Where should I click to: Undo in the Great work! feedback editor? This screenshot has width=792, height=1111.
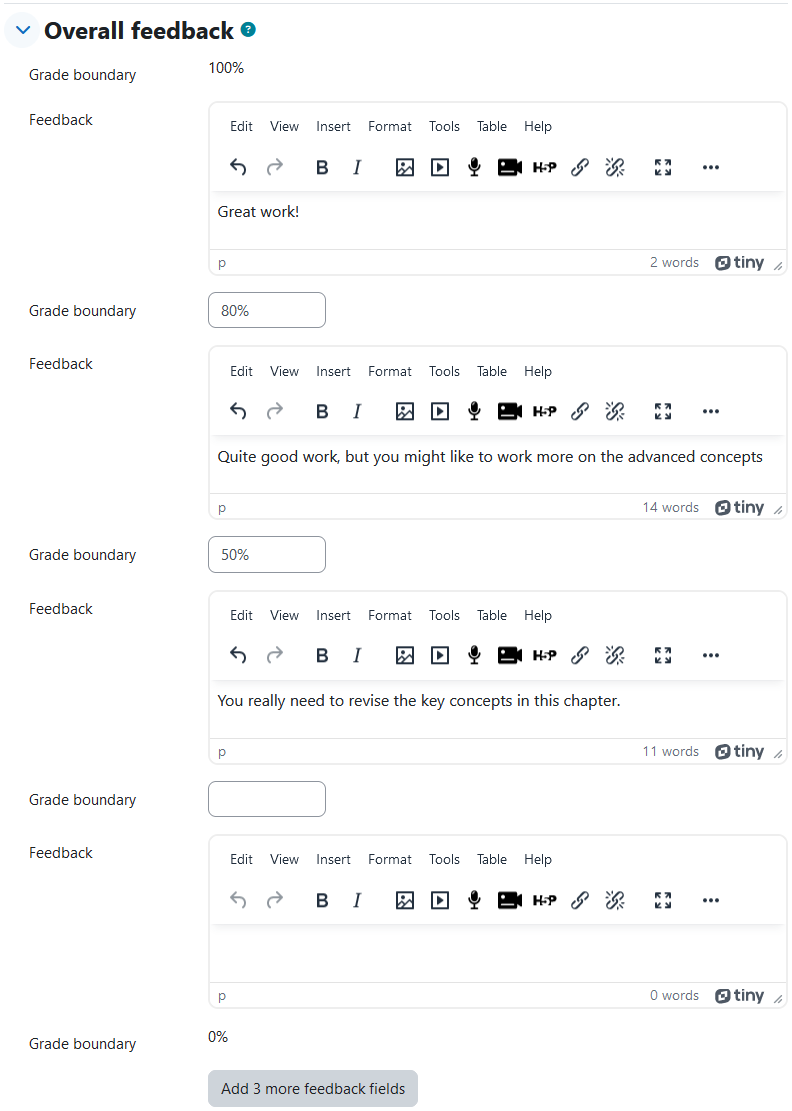238,167
